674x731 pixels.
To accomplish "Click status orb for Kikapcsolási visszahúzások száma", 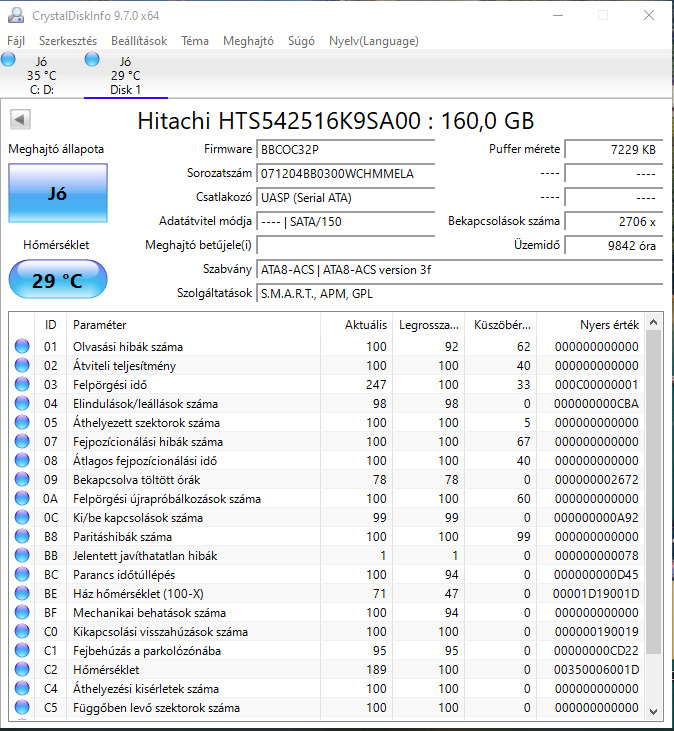I will [22, 632].
